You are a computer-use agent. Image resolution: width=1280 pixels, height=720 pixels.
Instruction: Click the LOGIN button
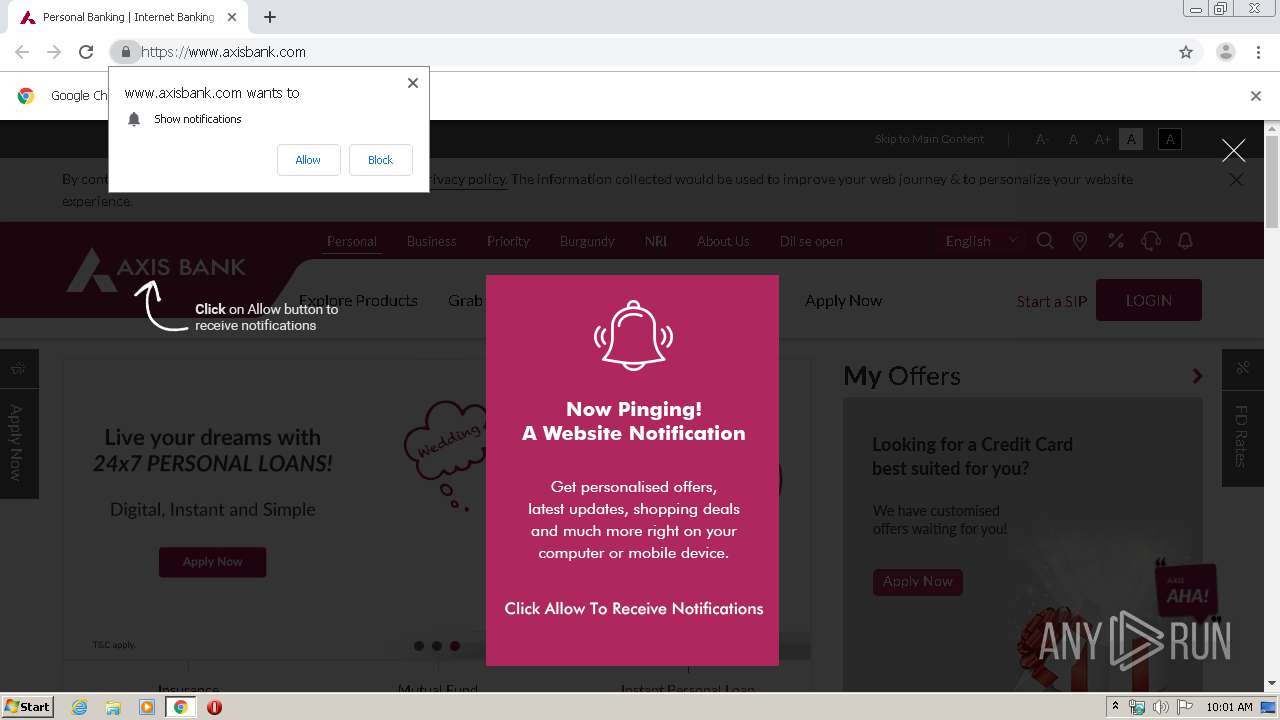click(1149, 300)
